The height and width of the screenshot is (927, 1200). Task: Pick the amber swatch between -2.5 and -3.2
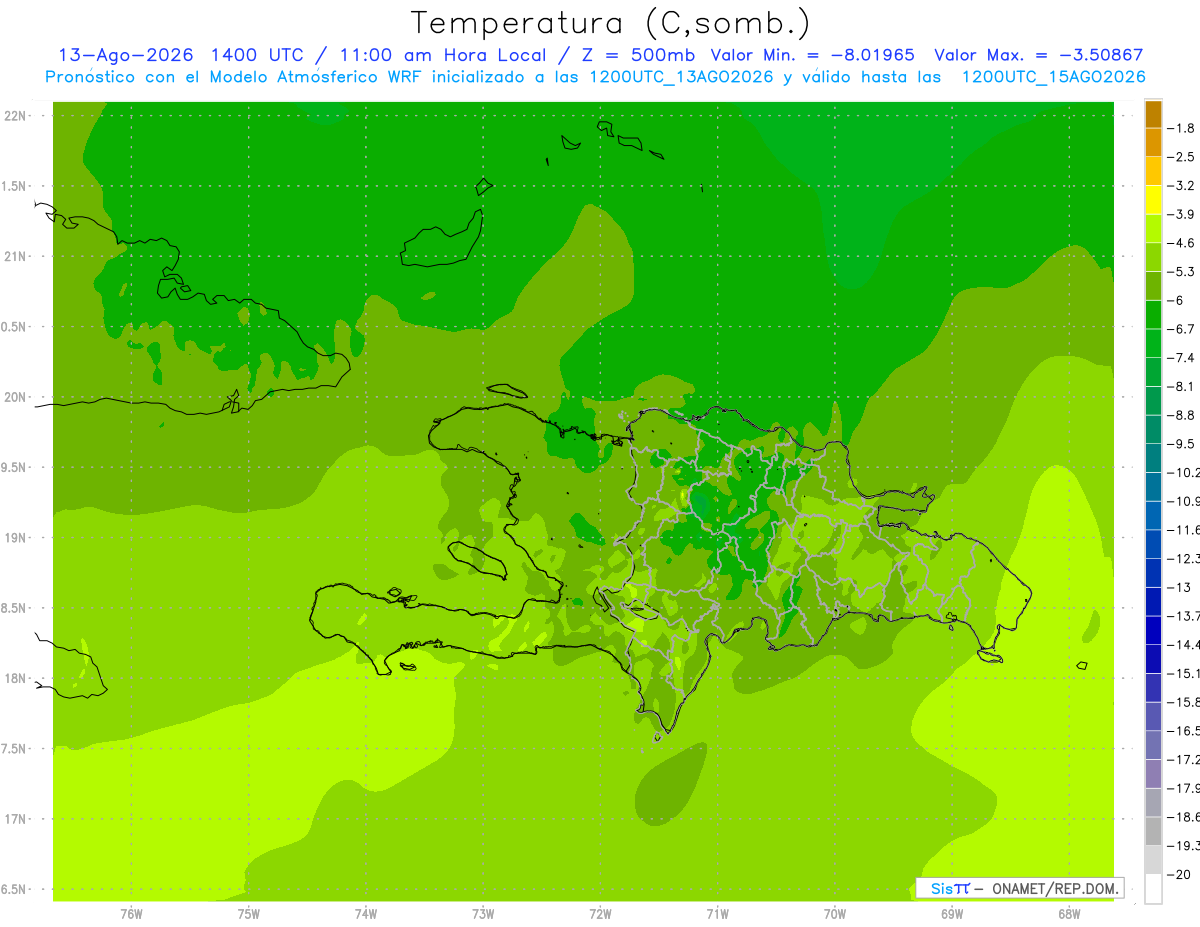point(1153,171)
